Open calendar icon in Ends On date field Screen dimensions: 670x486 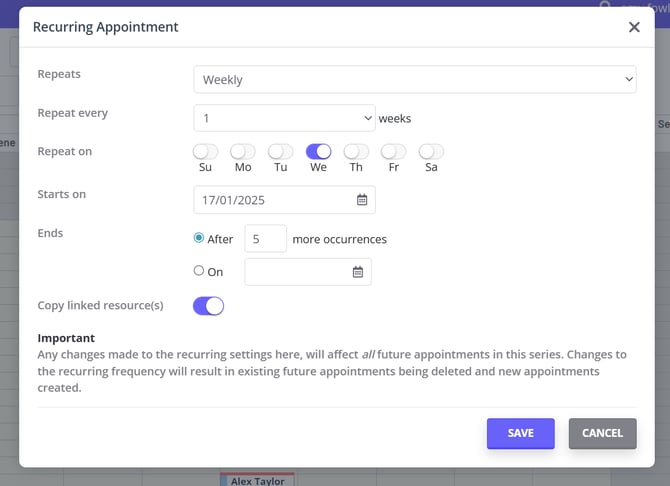pyautogui.click(x=358, y=272)
